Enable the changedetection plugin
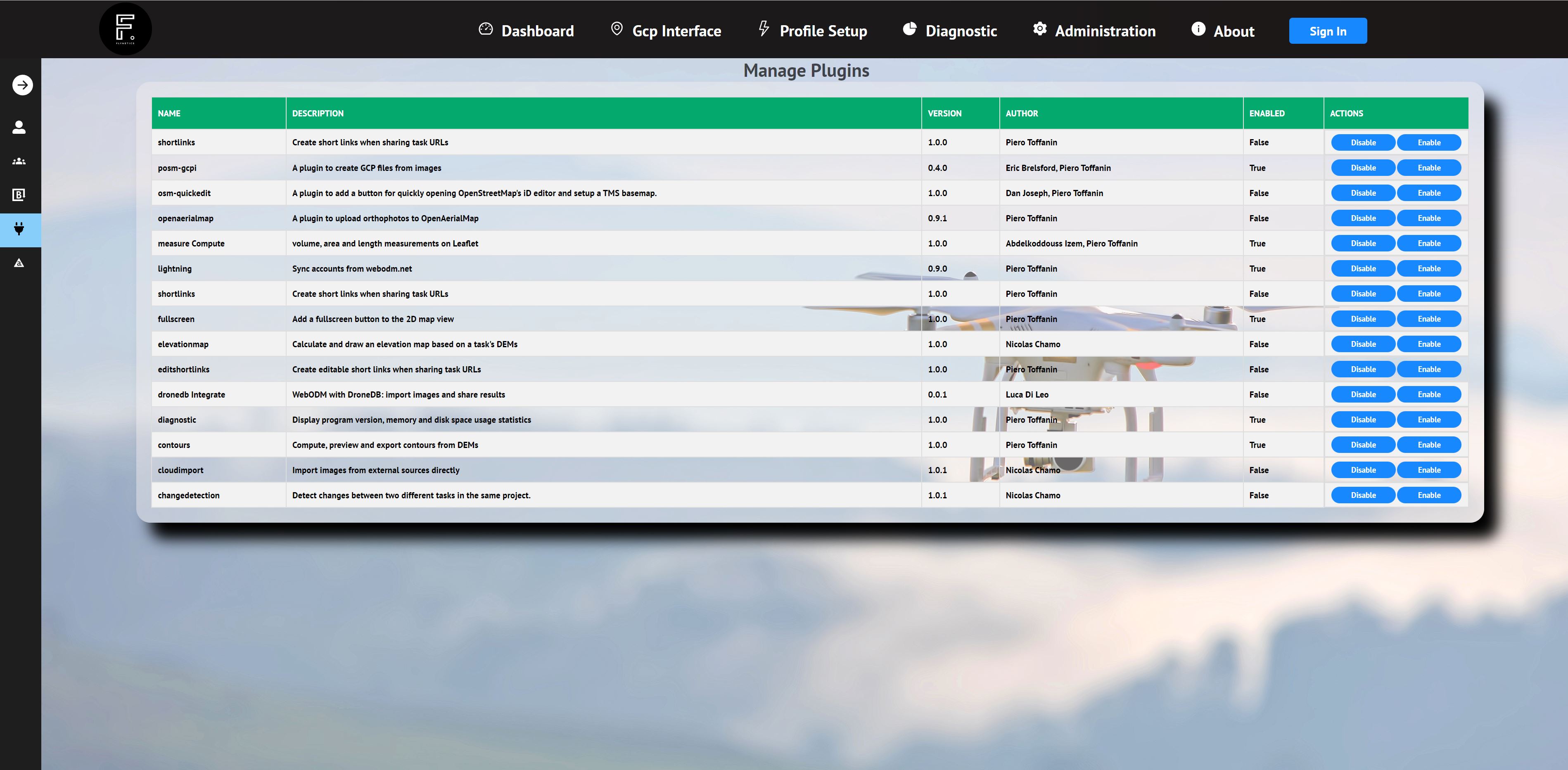1568x770 pixels. pos(1428,495)
